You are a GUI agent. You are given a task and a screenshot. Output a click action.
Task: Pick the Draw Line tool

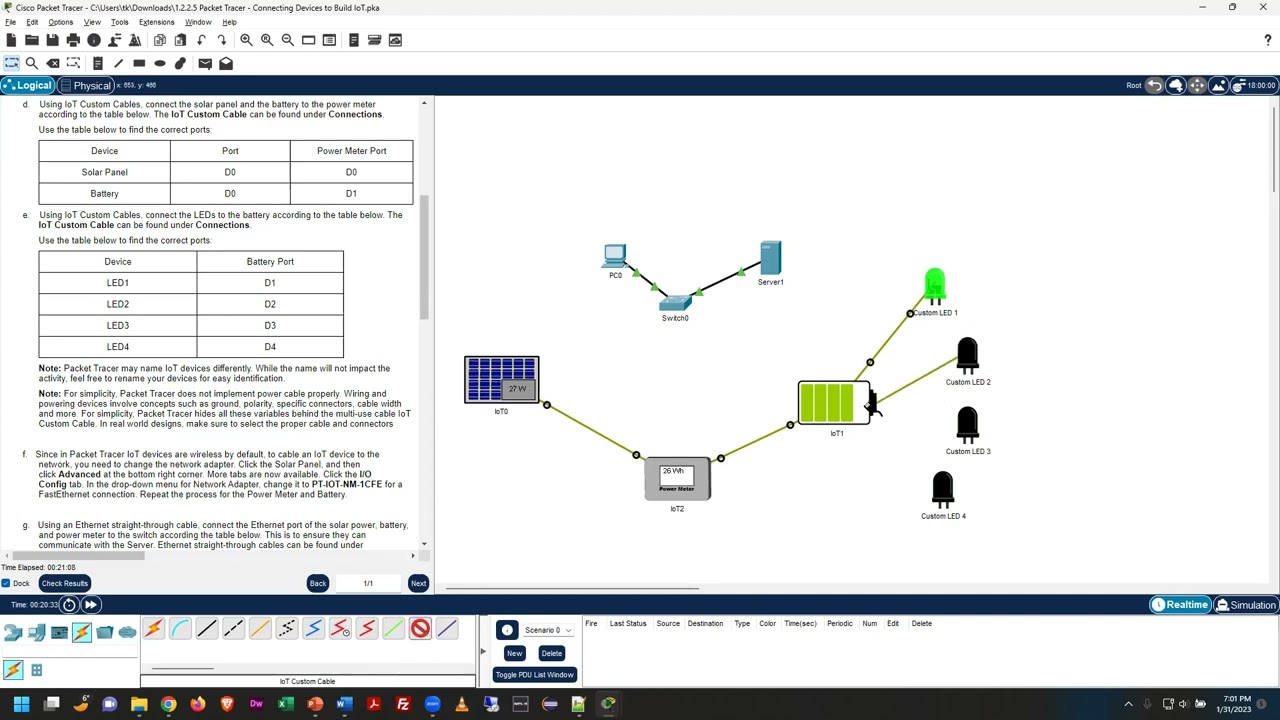(x=118, y=63)
